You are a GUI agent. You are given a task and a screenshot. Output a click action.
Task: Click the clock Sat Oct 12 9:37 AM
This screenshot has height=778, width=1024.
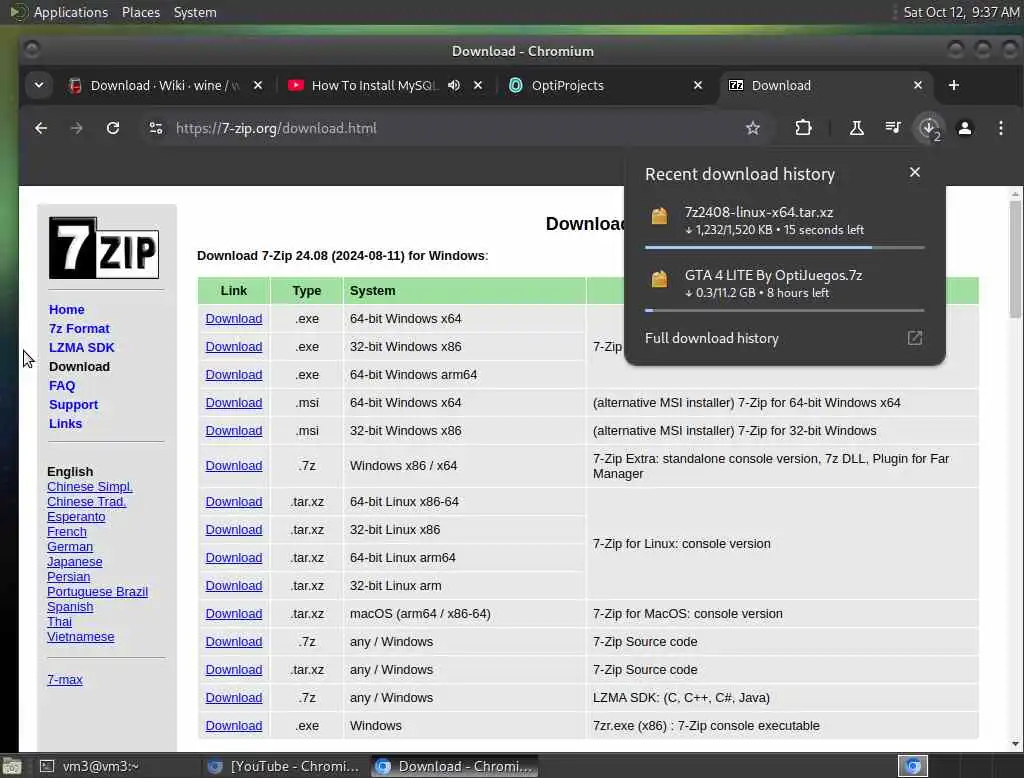coord(961,12)
